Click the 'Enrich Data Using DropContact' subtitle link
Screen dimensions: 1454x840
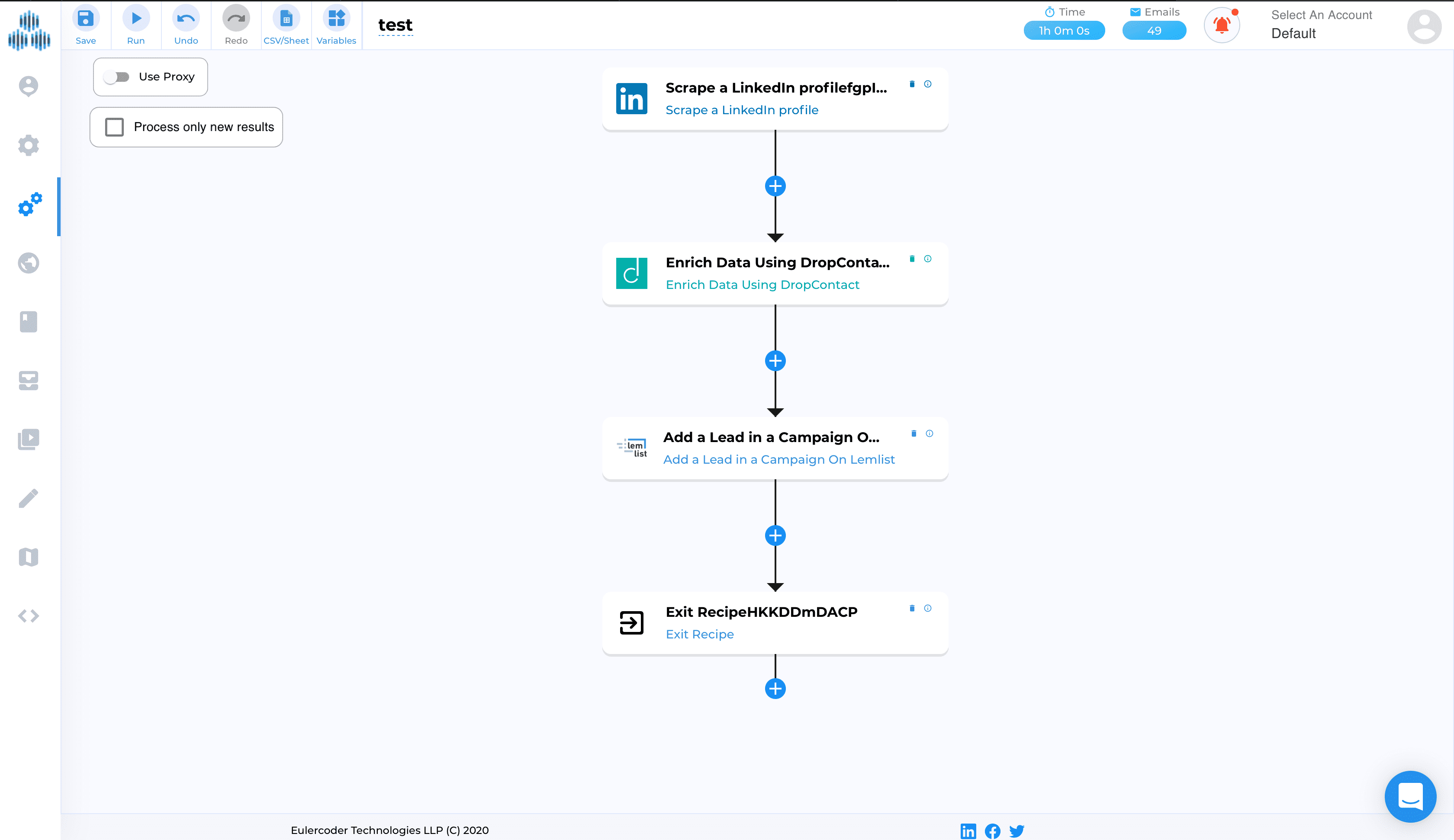click(762, 285)
